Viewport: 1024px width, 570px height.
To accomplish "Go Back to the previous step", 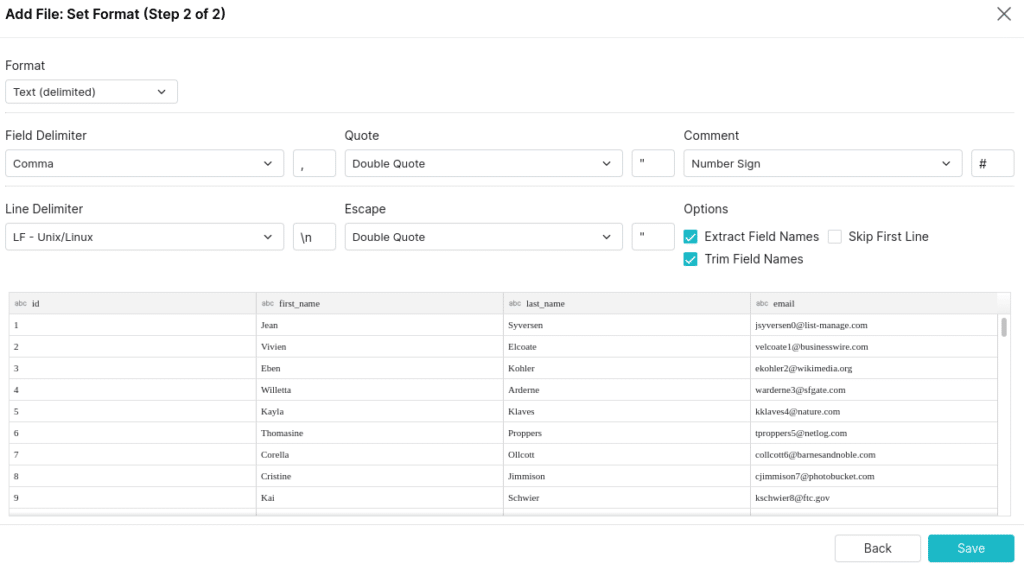I will click(878, 548).
